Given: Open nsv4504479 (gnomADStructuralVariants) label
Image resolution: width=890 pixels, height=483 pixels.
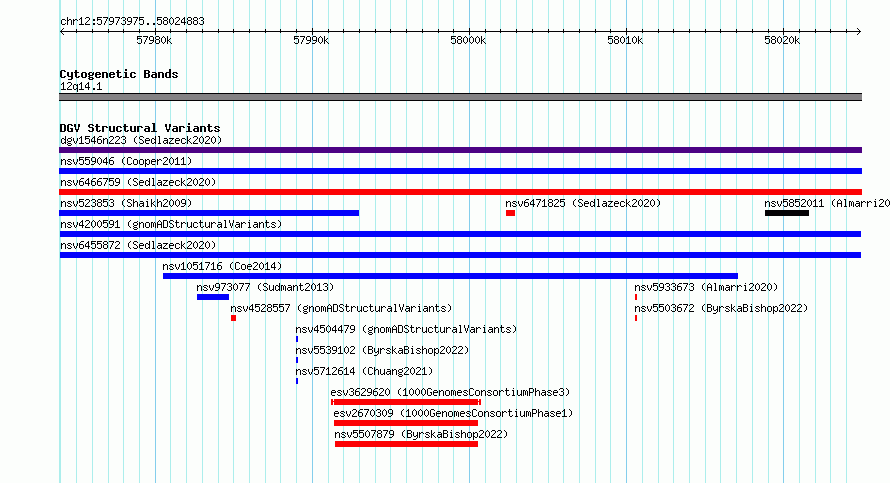Looking at the screenshot, I should click(406, 329).
